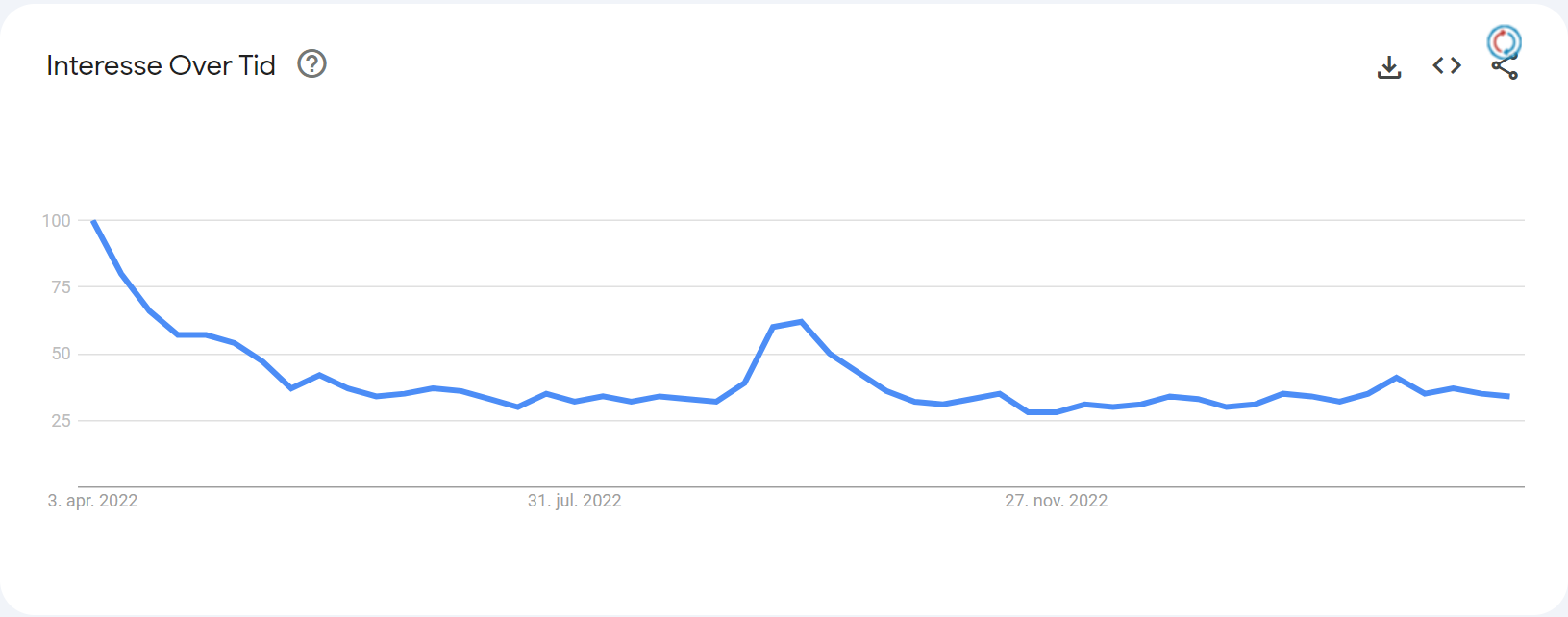Click the line's starting peak at 100
This screenshot has height=617, width=1568.
[x=93, y=221]
